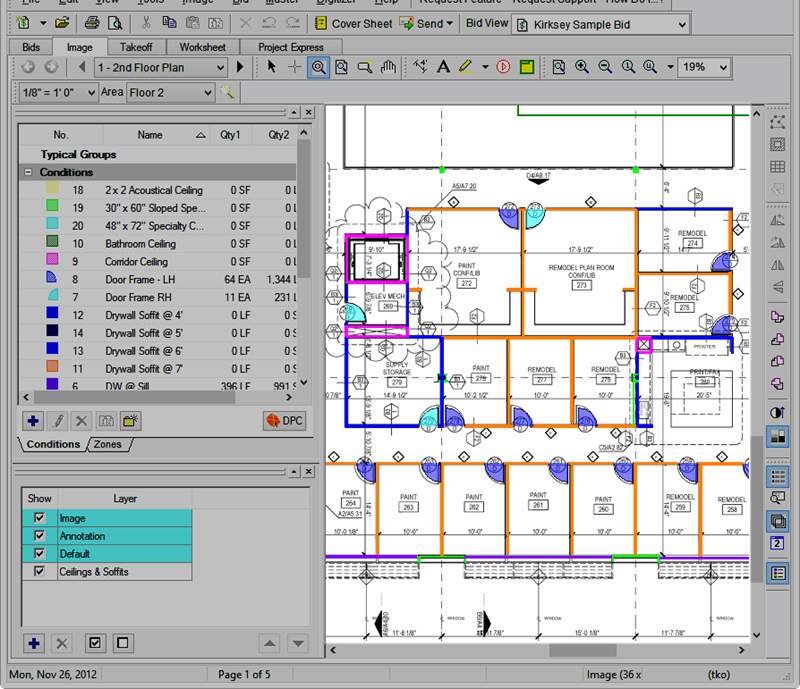Close the Conditions panel with X

309,112
